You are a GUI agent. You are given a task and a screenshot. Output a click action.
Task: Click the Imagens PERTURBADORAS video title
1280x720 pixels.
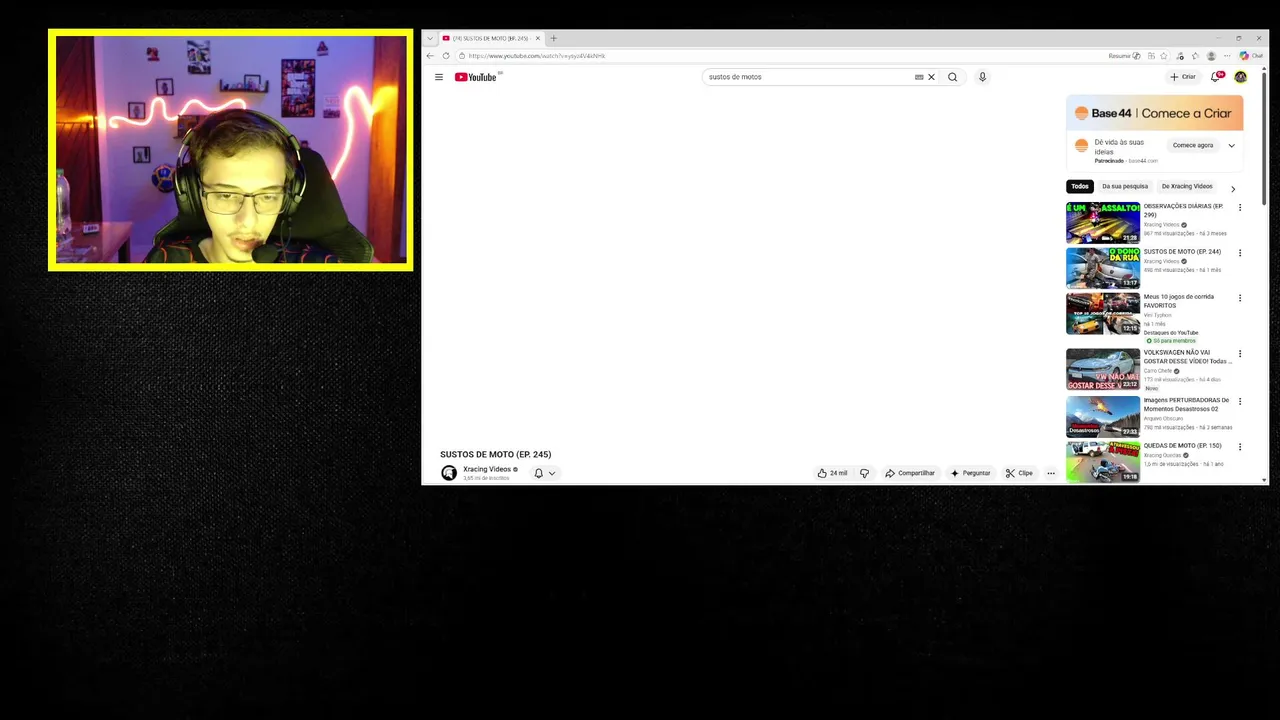point(1187,404)
